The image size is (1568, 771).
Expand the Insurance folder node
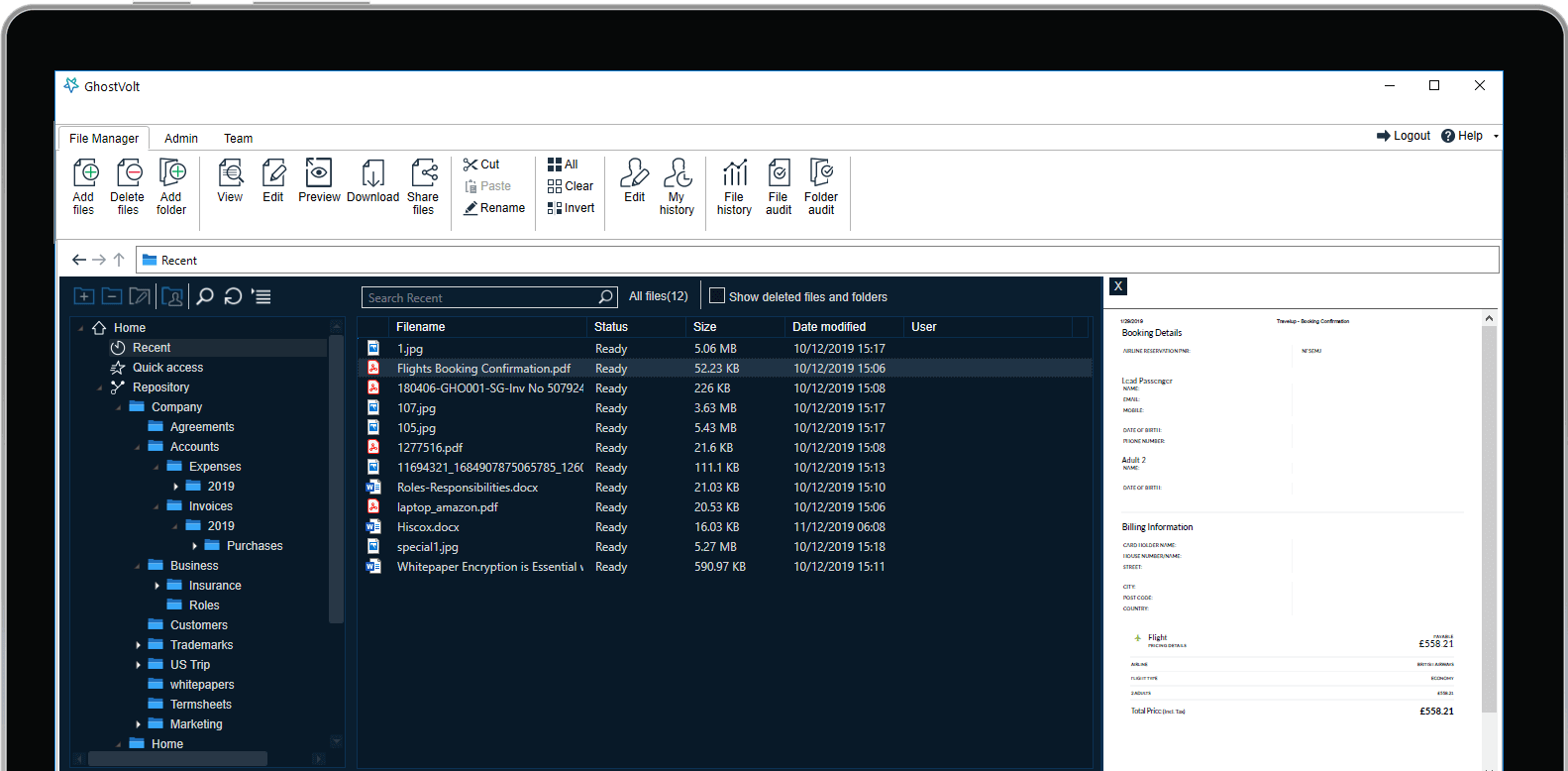click(157, 586)
